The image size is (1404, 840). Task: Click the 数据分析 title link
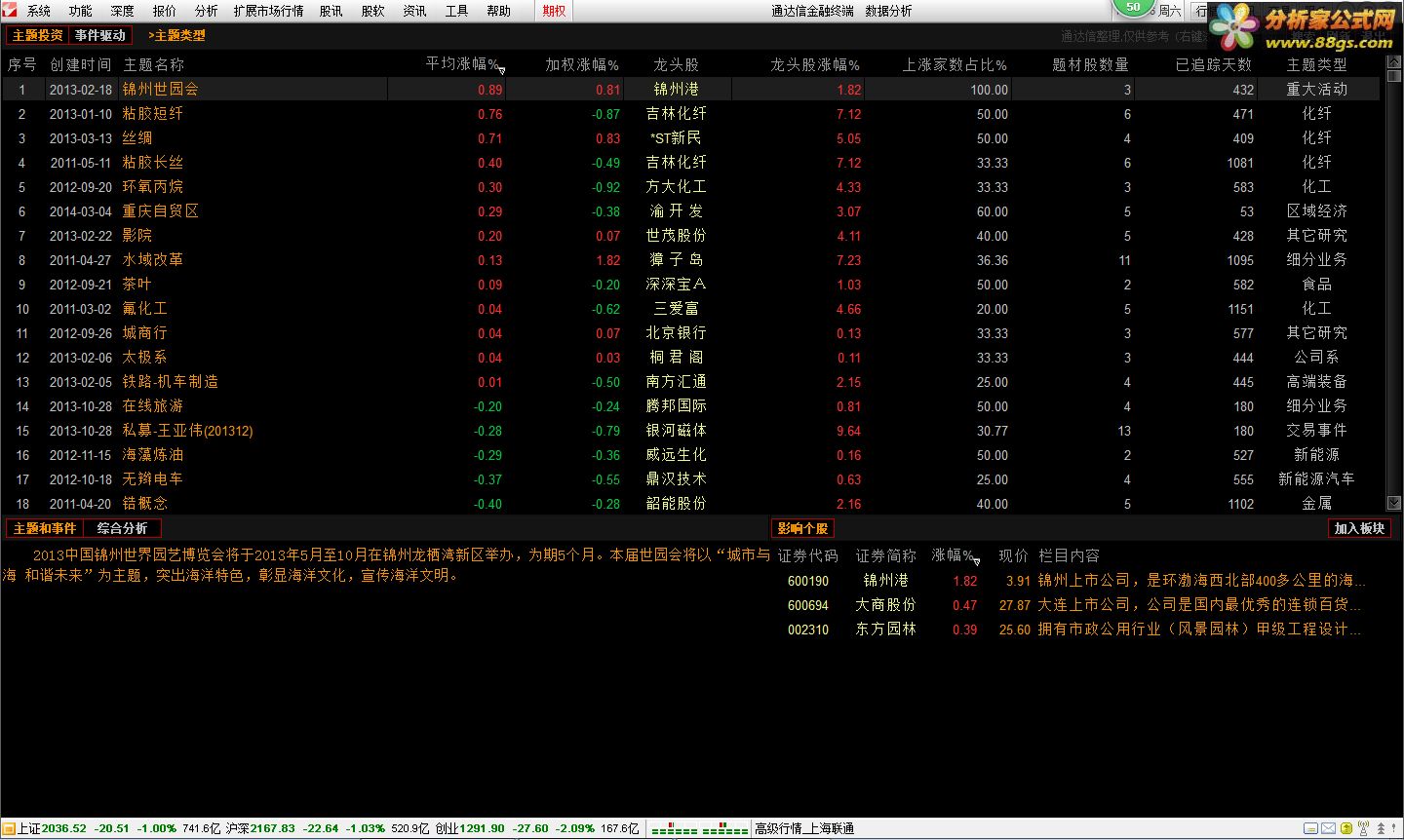point(888,11)
